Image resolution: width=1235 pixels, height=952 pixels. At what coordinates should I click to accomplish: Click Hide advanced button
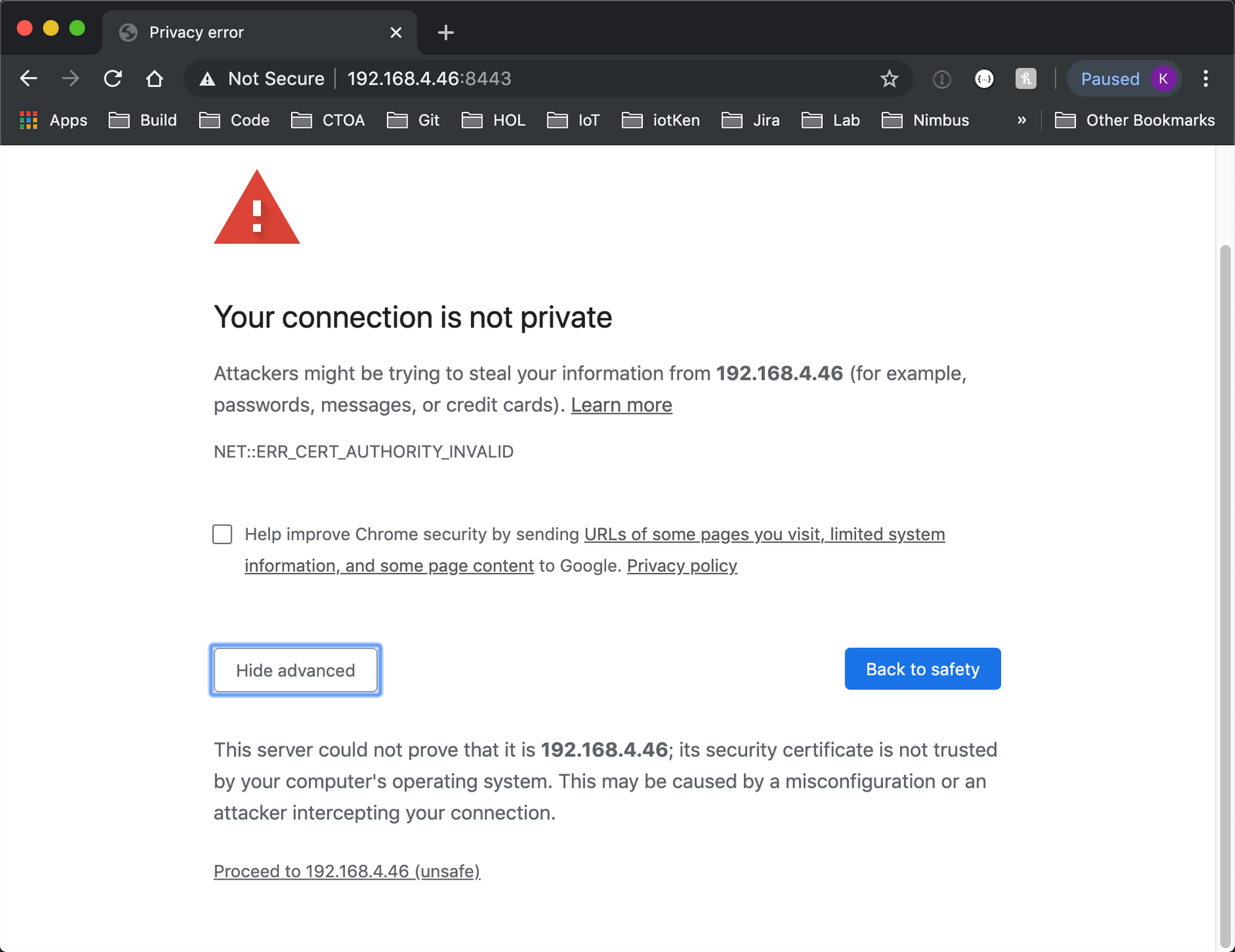[296, 670]
